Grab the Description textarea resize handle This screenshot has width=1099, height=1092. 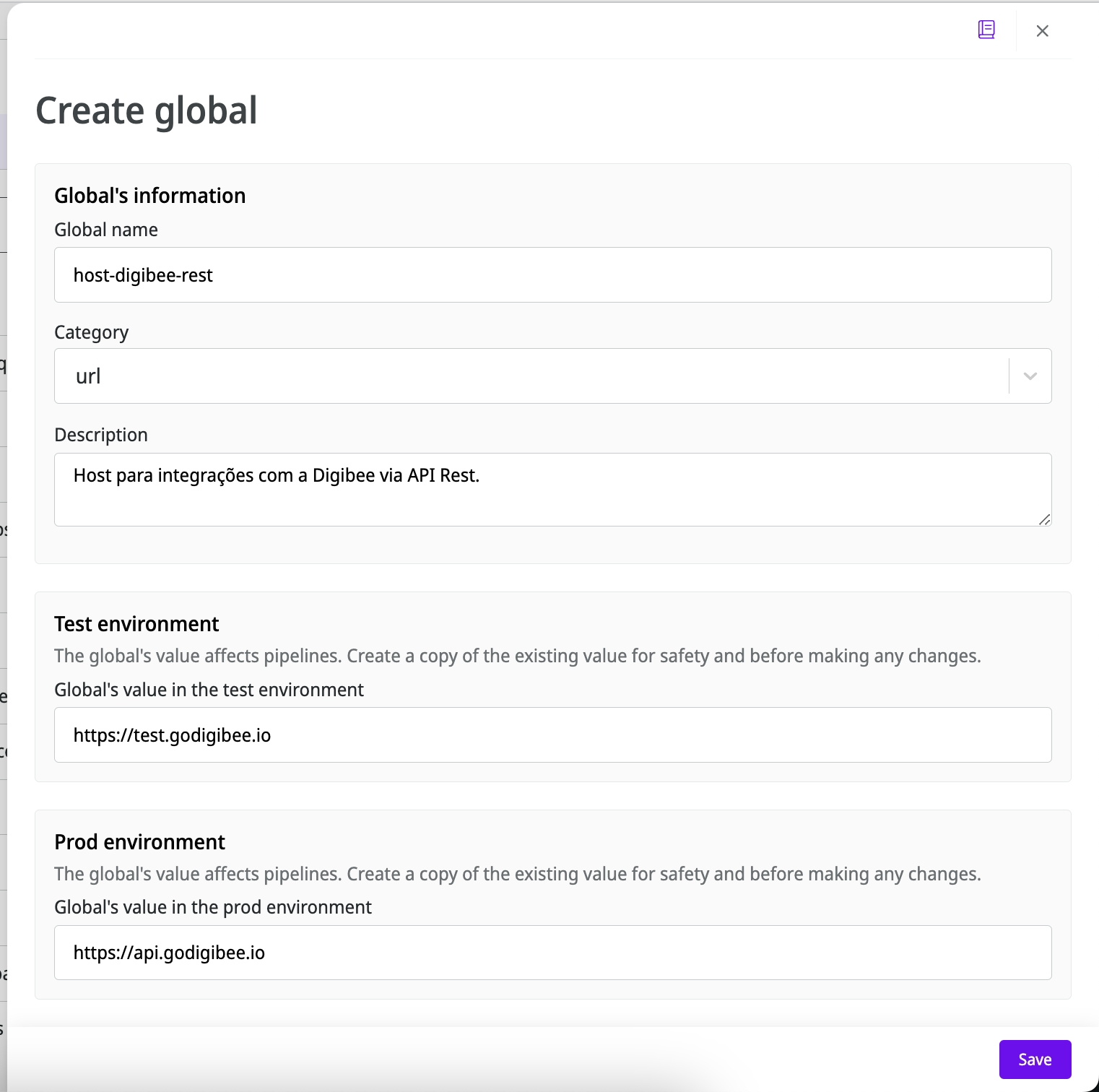tap(1044, 519)
